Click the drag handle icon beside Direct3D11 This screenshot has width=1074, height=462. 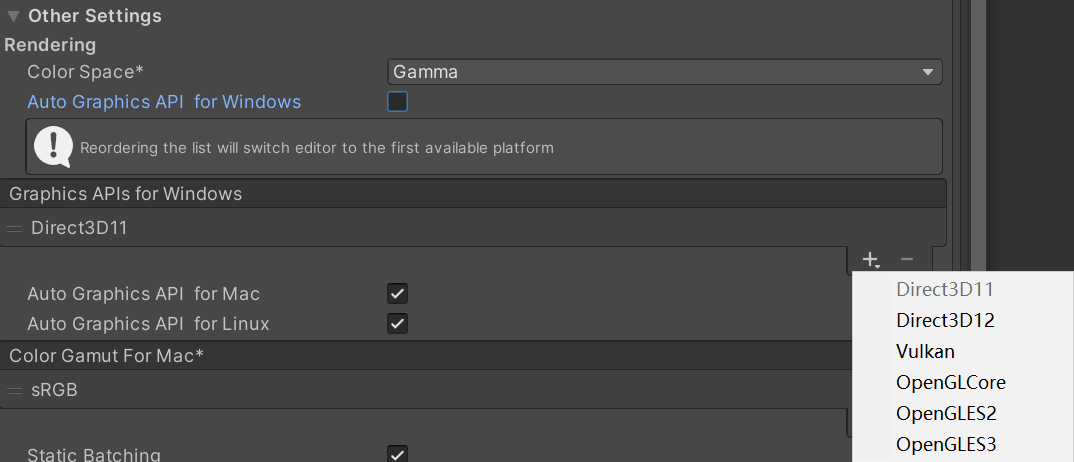pos(14,229)
